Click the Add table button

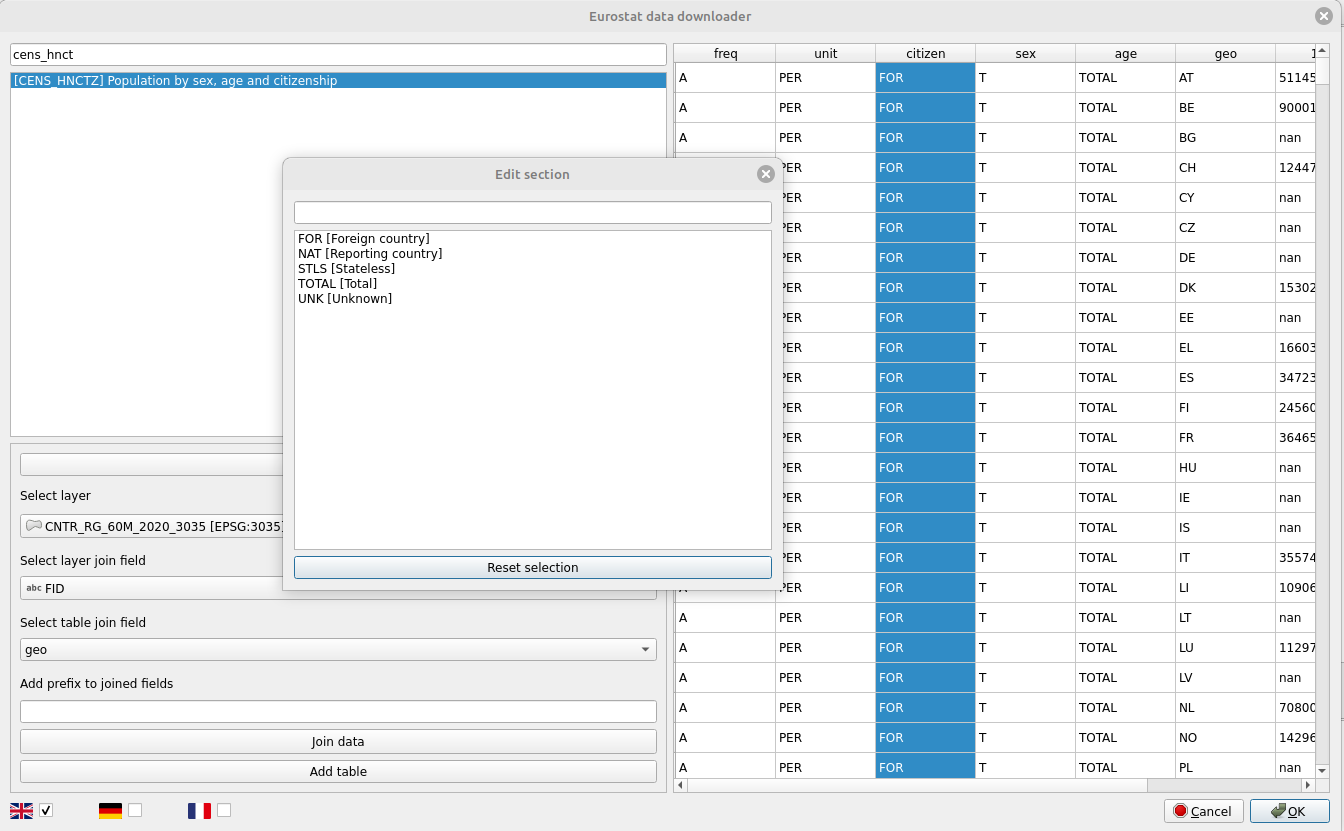pyautogui.click(x=338, y=772)
